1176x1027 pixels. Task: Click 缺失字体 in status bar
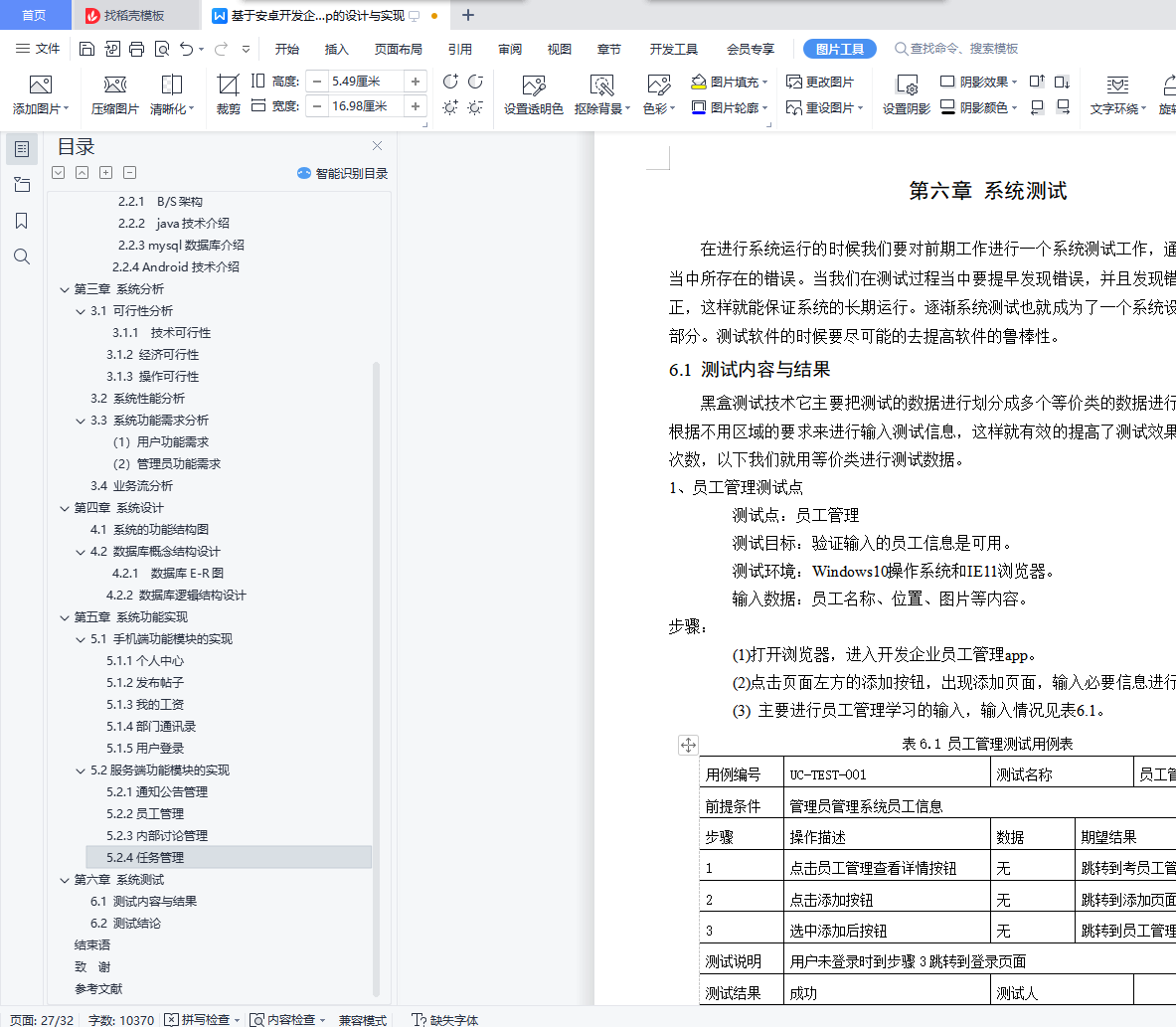tap(444, 1019)
